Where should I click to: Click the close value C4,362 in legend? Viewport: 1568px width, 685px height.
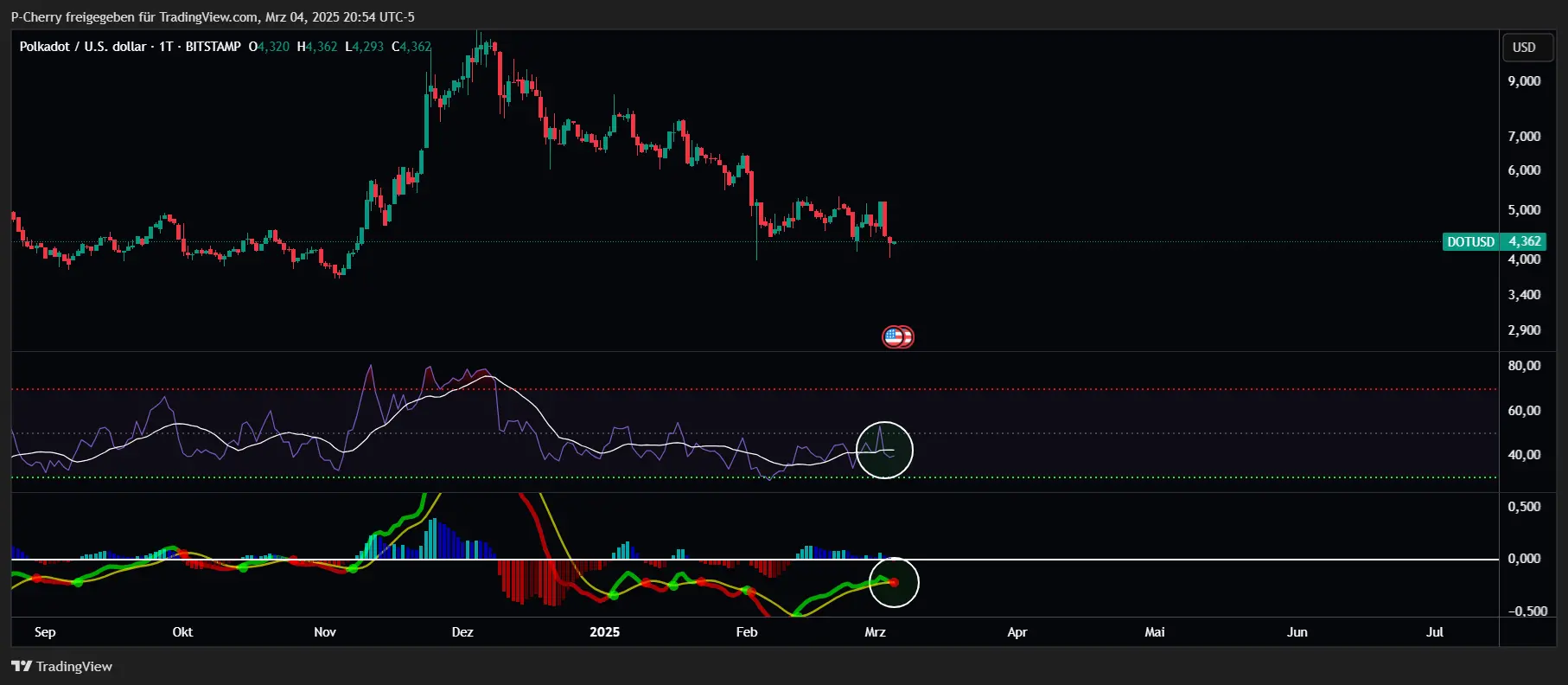pos(411,47)
